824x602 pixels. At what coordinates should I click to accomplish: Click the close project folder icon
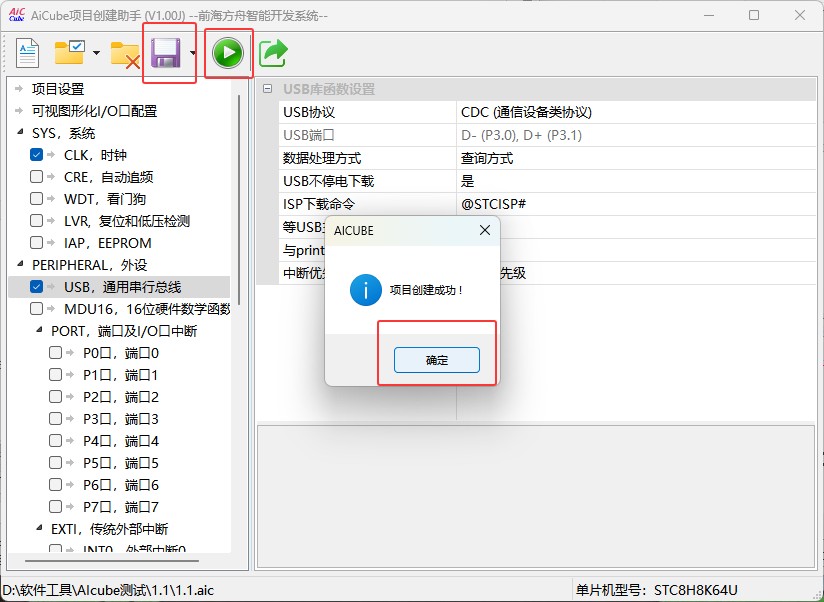point(125,55)
